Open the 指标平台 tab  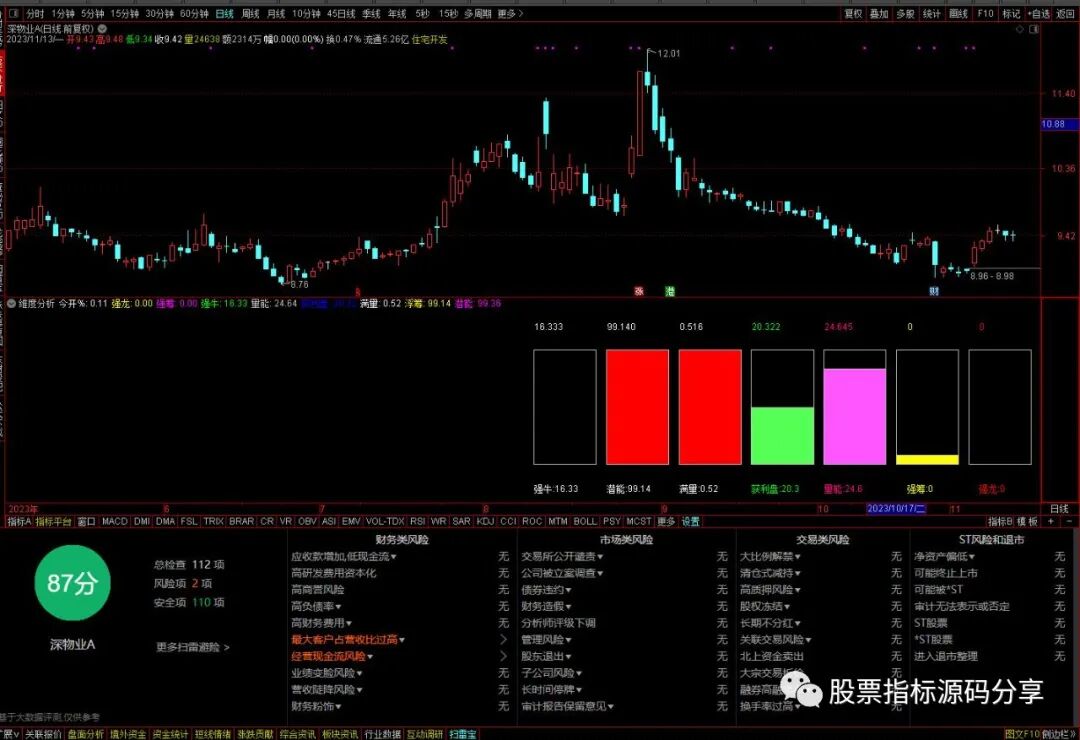pyautogui.click(x=54, y=522)
